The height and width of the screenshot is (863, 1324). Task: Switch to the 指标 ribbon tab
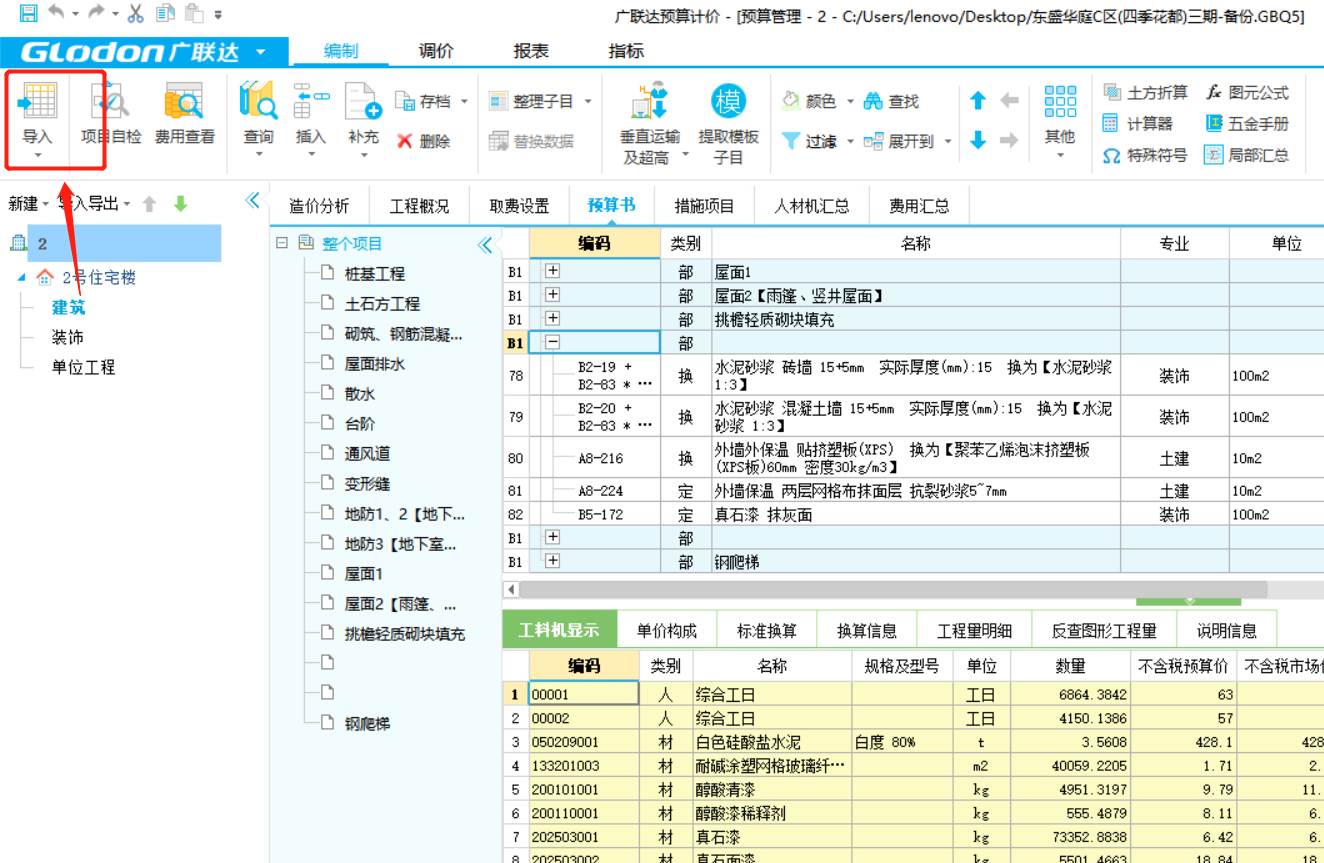(x=626, y=51)
